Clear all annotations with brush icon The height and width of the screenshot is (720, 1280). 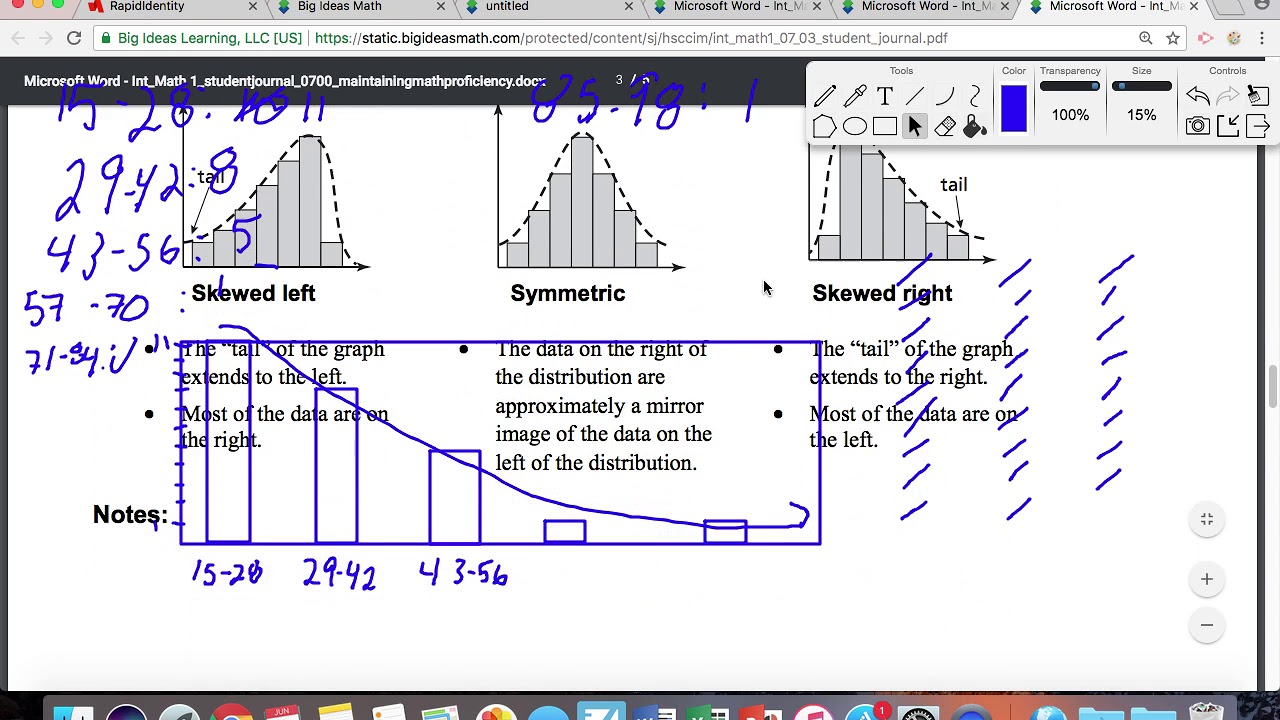point(1258,96)
